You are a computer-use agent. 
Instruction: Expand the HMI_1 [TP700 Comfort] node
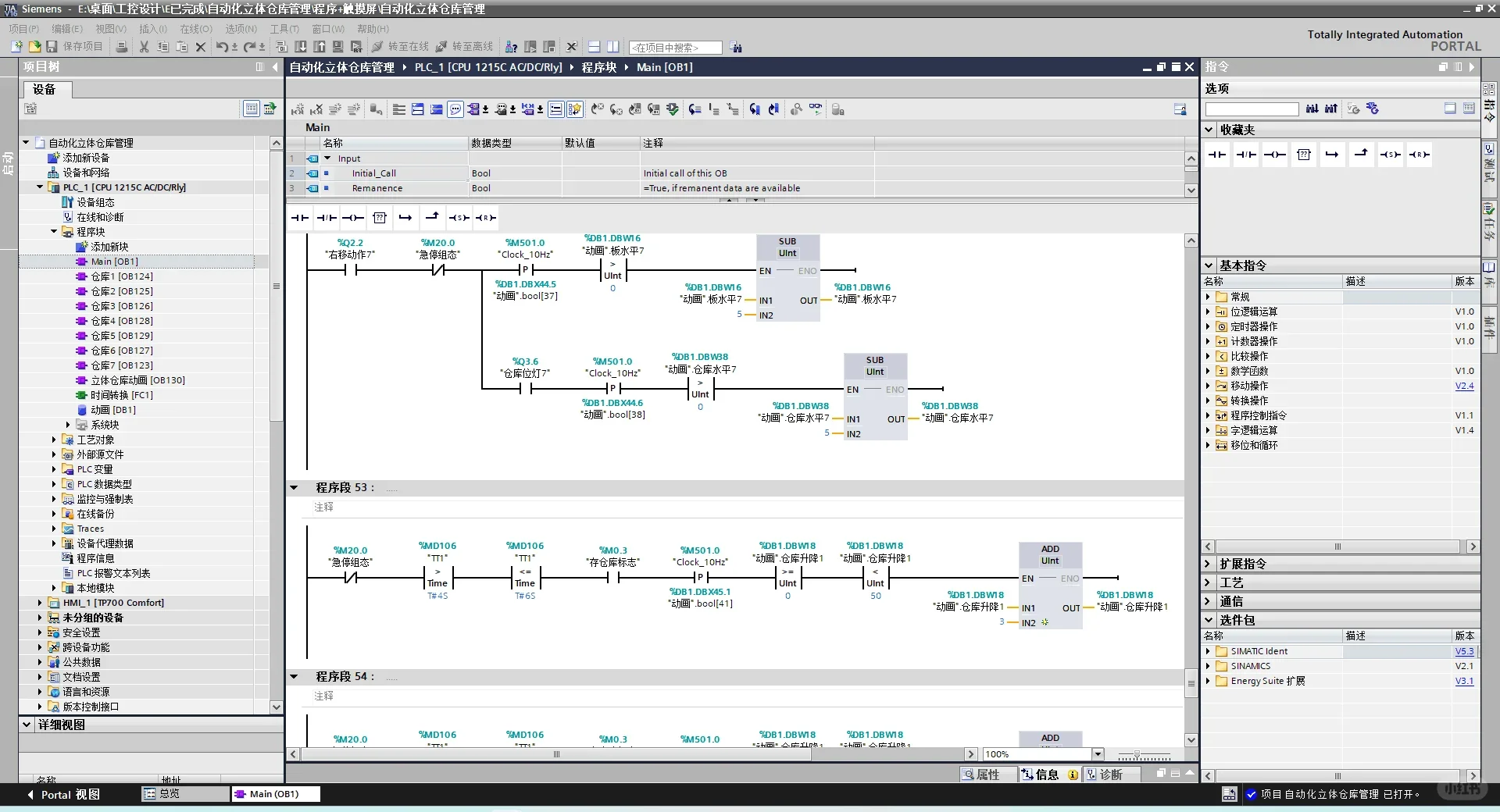pos(40,603)
